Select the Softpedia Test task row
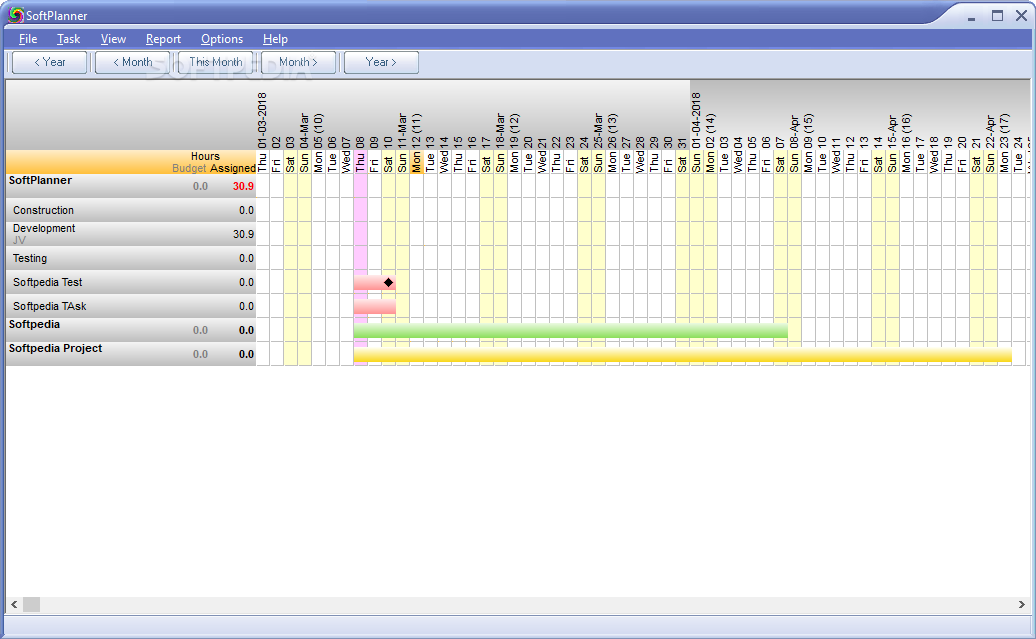1036x639 pixels. click(x=131, y=282)
